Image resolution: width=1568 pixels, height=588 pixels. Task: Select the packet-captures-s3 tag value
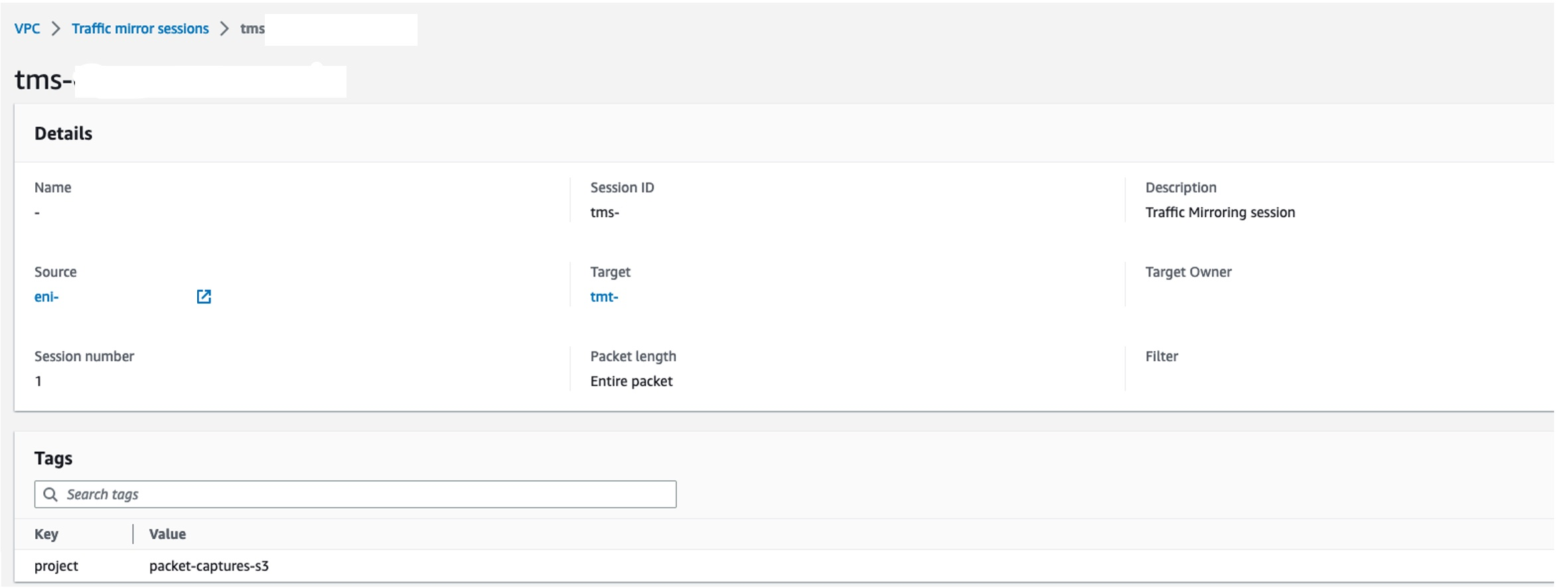(209, 566)
